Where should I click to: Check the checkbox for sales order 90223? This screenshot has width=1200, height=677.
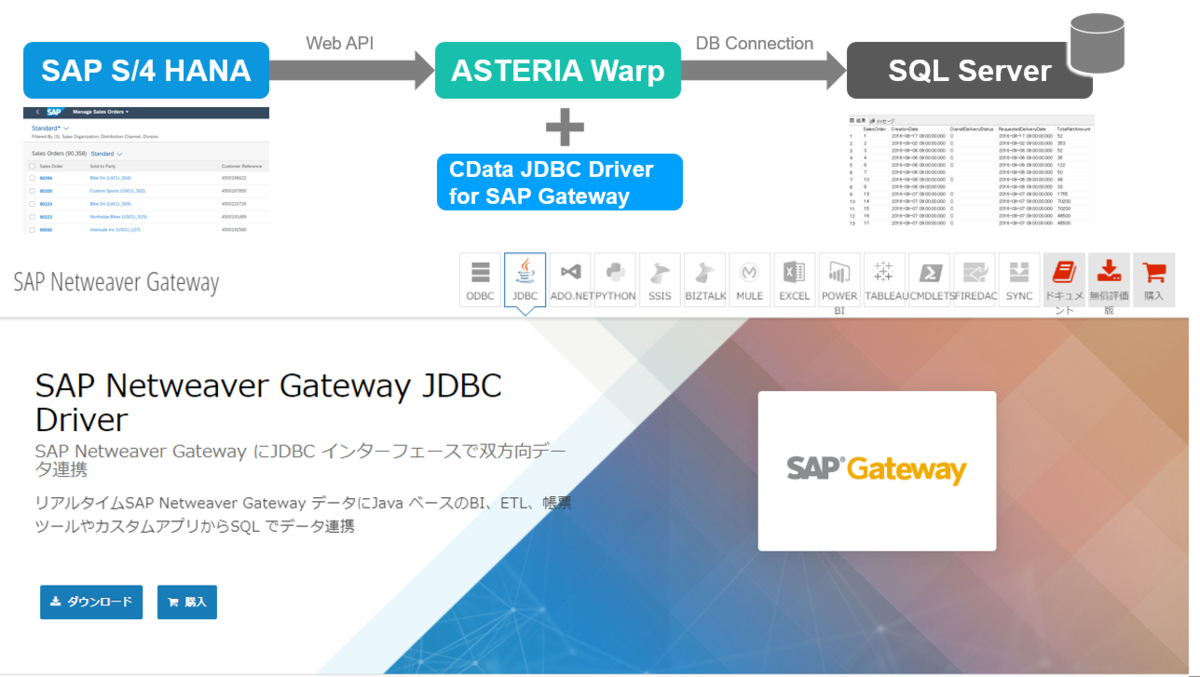tap(32, 217)
